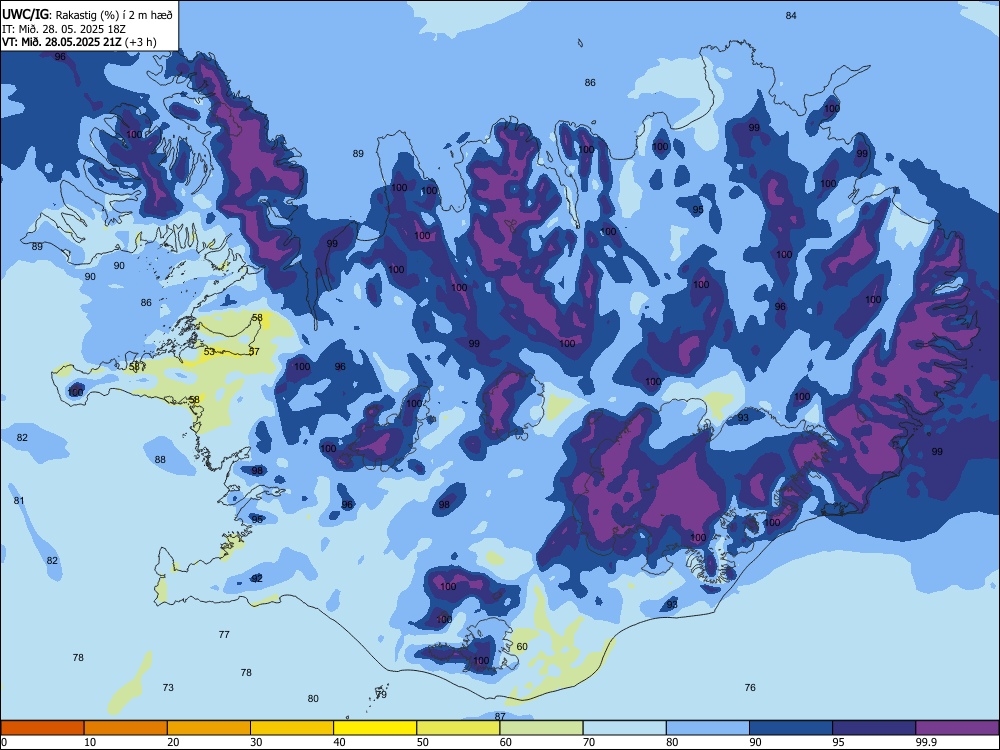Click the valid time line 'VT: Mið. 28.05.2025 21Z (+3 h)'
The width and height of the screenshot is (1000, 750).
pyautogui.click(x=79, y=42)
